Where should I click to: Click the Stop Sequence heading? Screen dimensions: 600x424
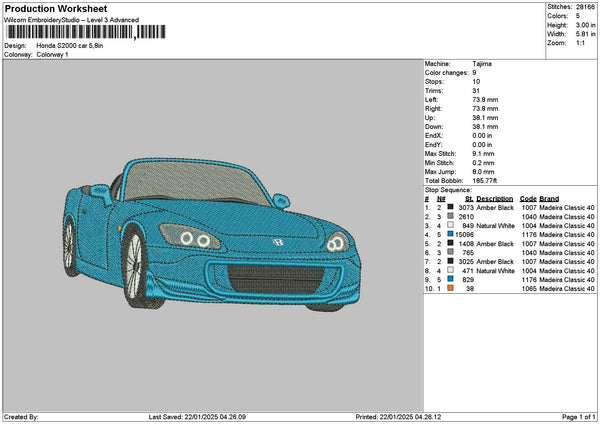447,188
